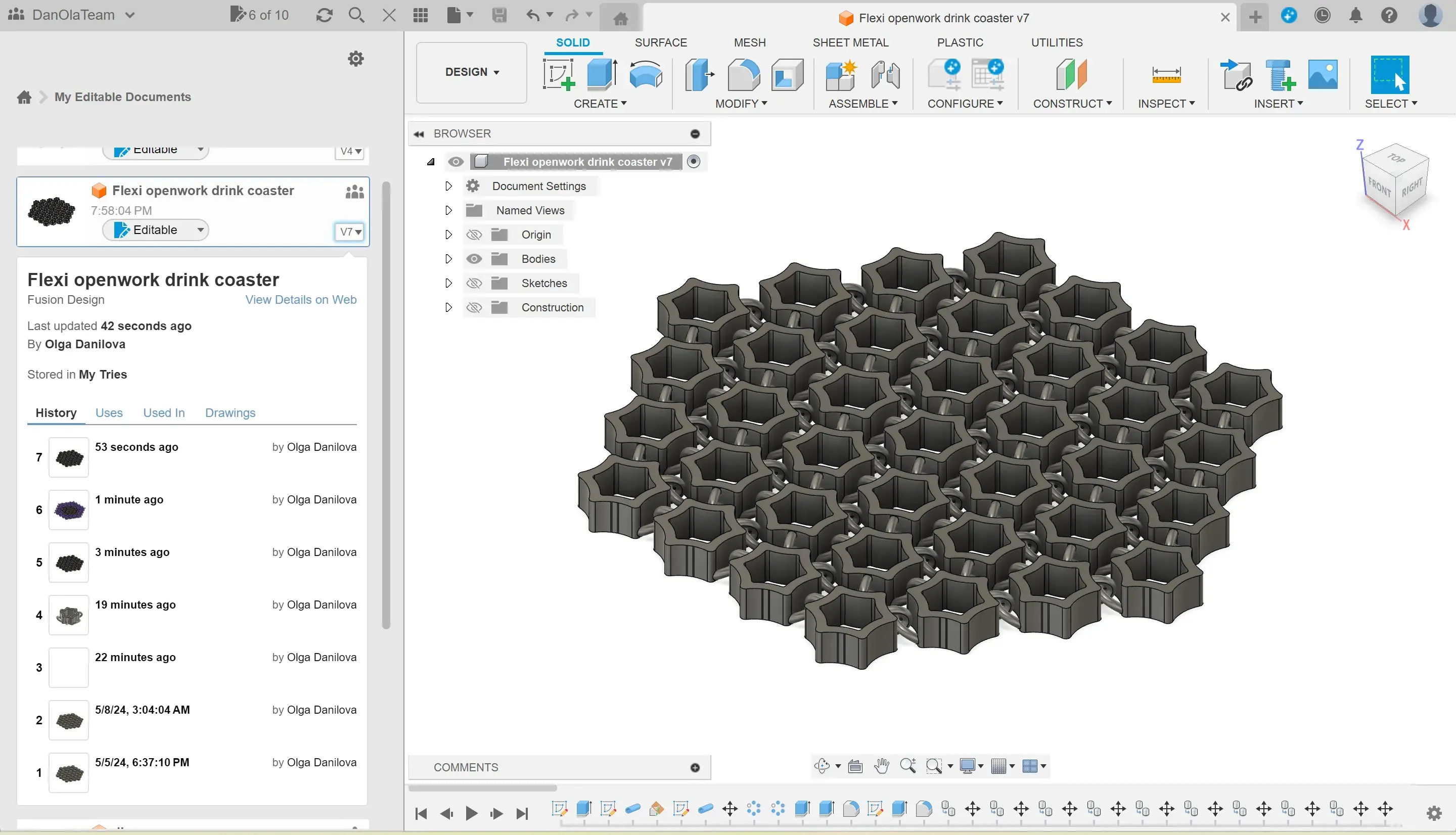The image size is (1456, 835).
Task: Expand Named Views node
Action: (448, 210)
